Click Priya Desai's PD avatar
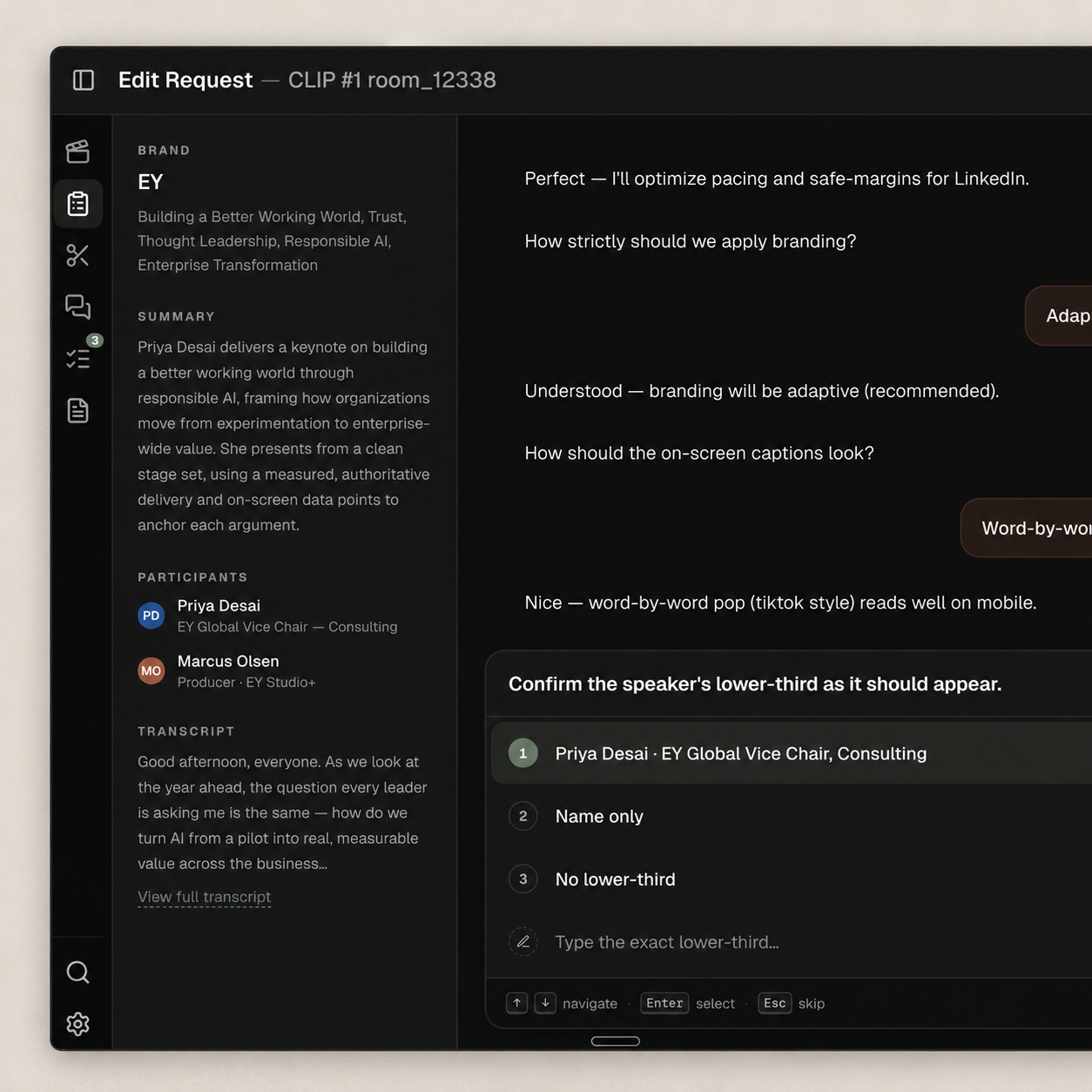This screenshot has width=1092, height=1092. pyautogui.click(x=152, y=616)
